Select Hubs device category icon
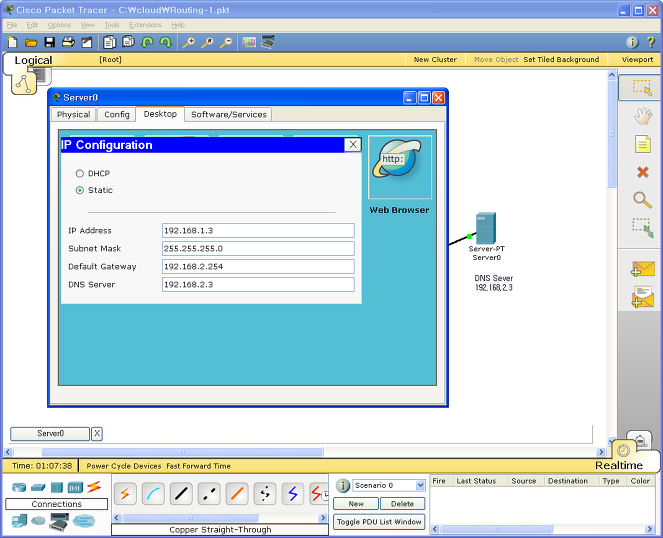 point(57,488)
